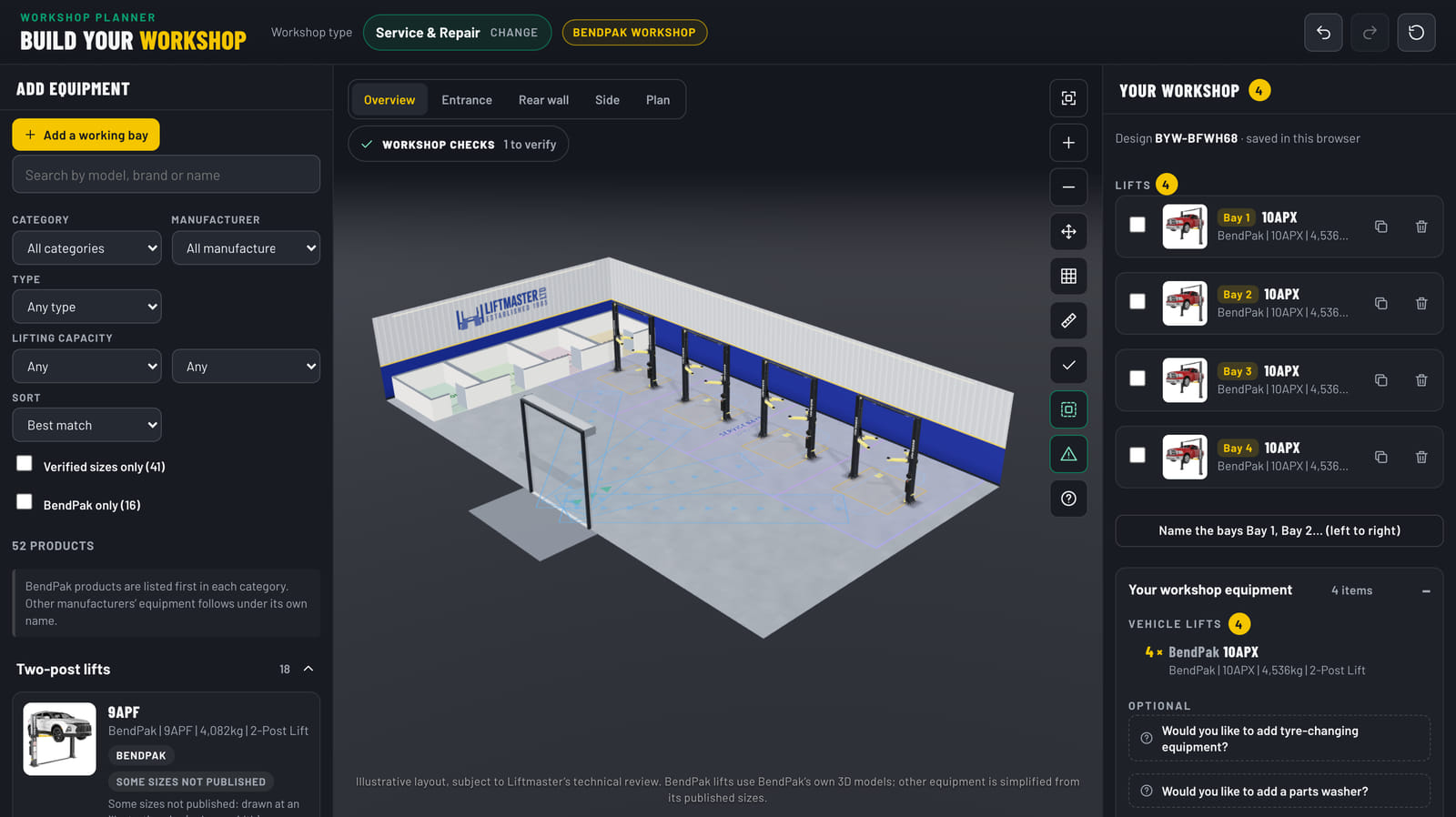Delete the Bay 4 10APX lift
1456x817 pixels.
pyautogui.click(x=1421, y=457)
